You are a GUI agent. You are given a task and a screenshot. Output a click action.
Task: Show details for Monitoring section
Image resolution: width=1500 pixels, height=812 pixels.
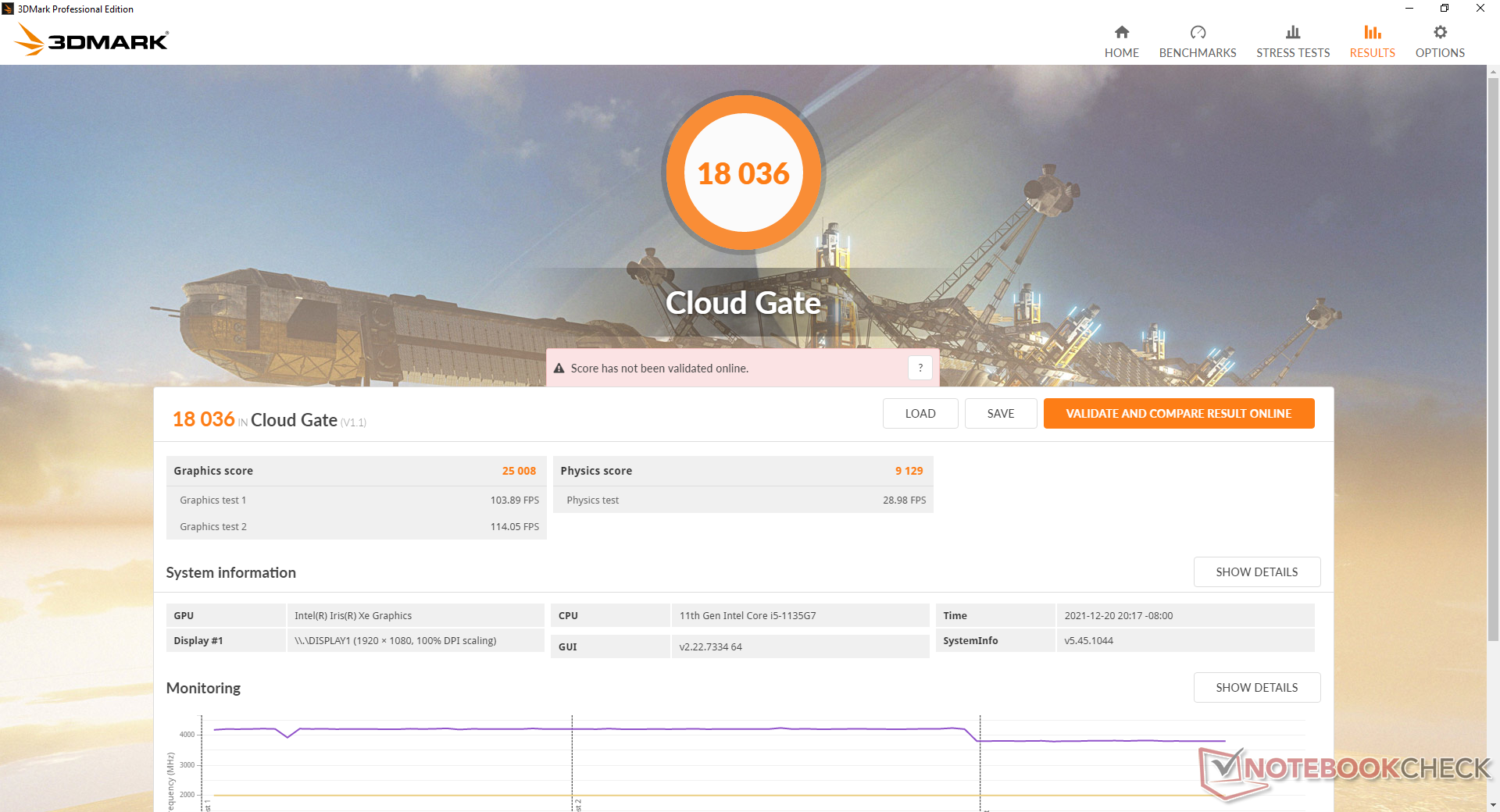(x=1256, y=688)
